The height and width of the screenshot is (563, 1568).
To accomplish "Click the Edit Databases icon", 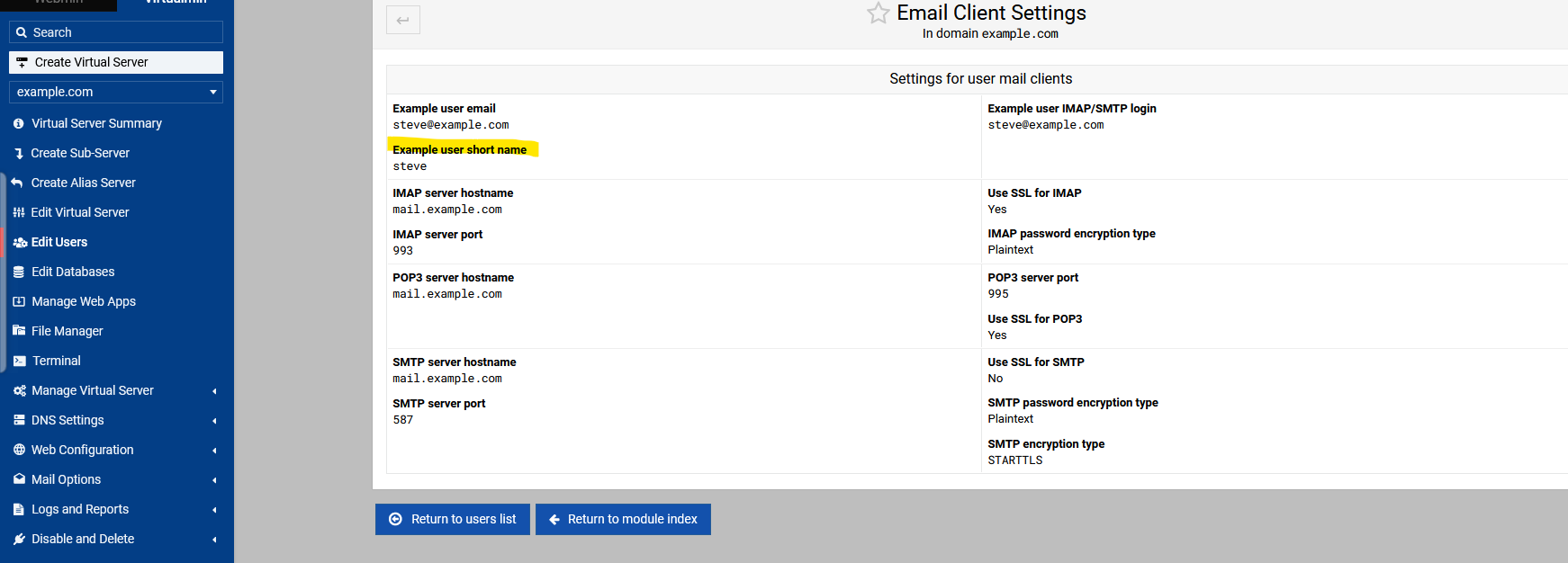I will point(19,272).
